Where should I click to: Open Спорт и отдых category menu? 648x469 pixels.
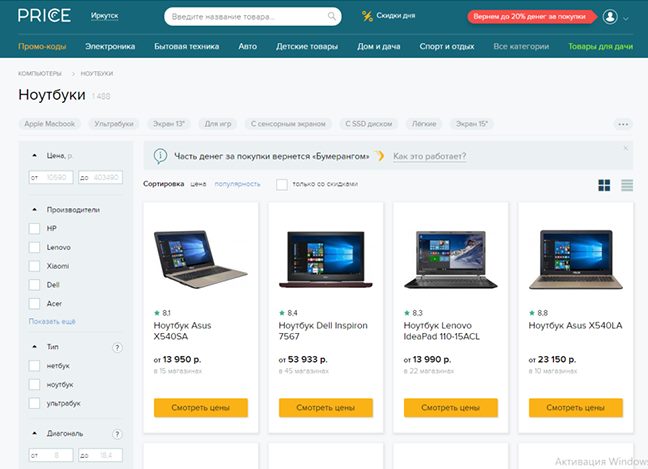point(447,46)
